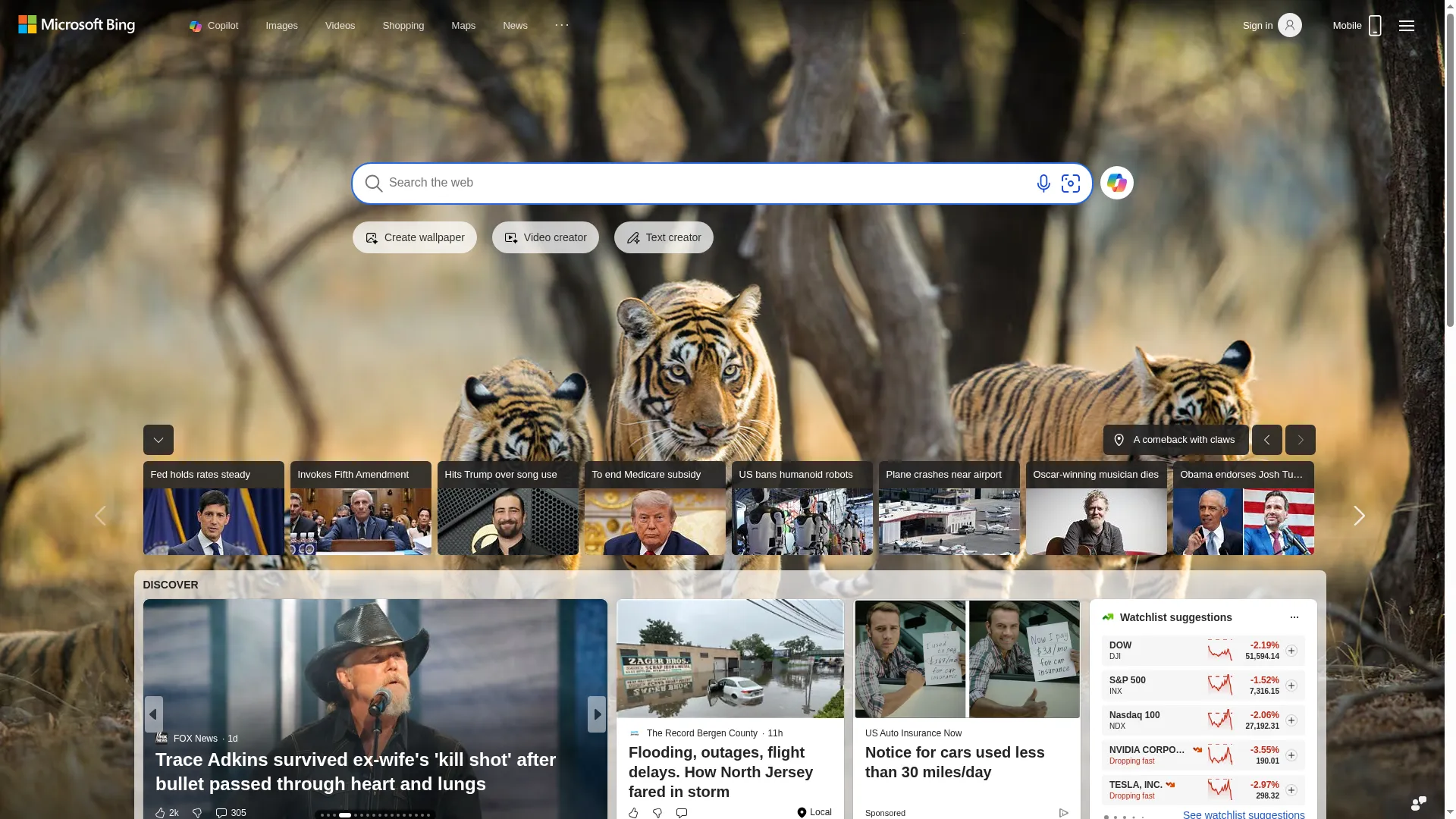1456x819 pixels.
Task: Collapse the news carousel with the chevron-down button
Action: (158, 440)
